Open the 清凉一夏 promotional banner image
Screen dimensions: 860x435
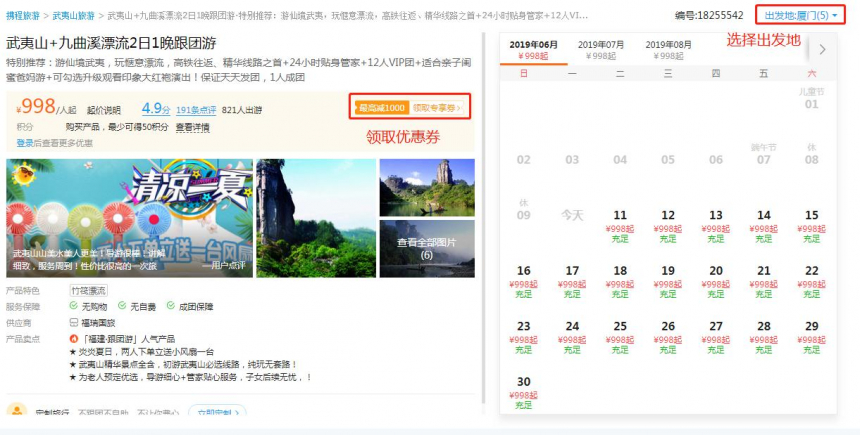click(129, 218)
